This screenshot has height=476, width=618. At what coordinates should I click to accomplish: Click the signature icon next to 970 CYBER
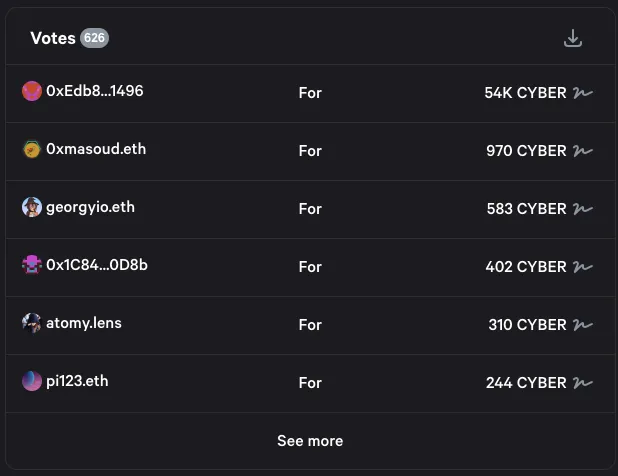point(583,151)
